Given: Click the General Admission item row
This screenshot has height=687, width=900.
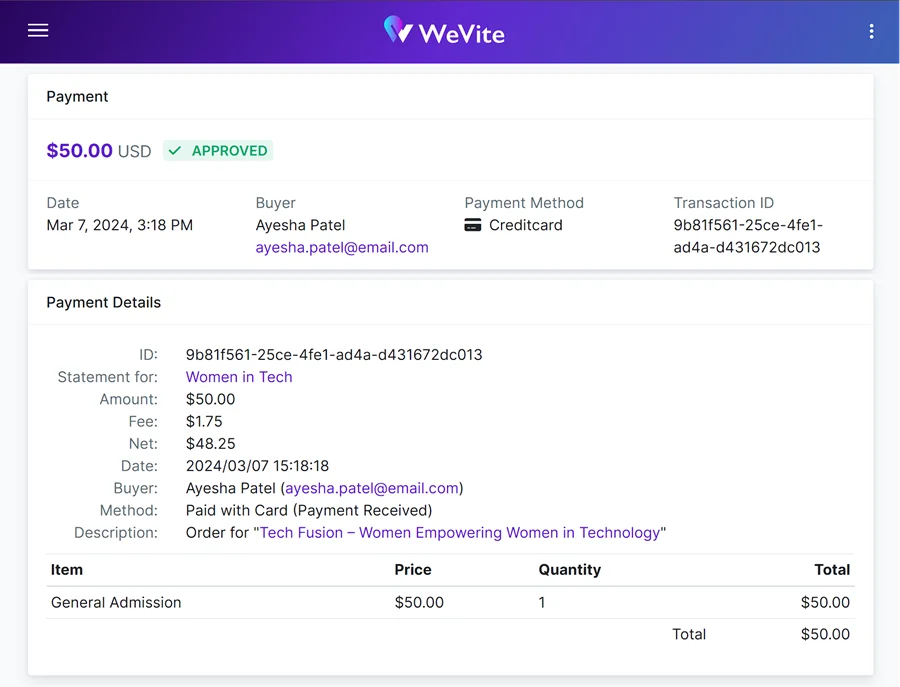Looking at the screenshot, I should click(116, 602).
